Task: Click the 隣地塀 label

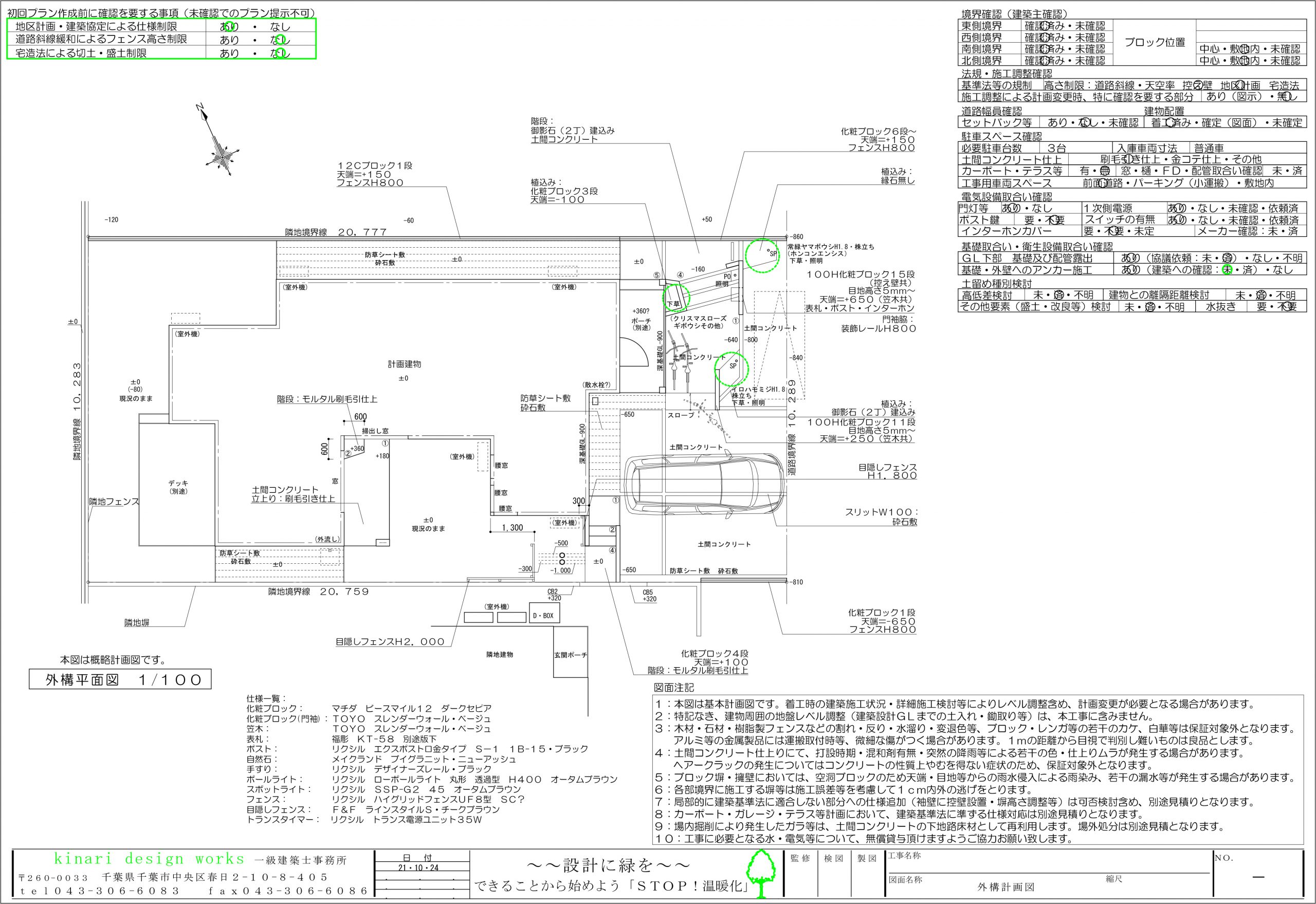Action: click(137, 623)
